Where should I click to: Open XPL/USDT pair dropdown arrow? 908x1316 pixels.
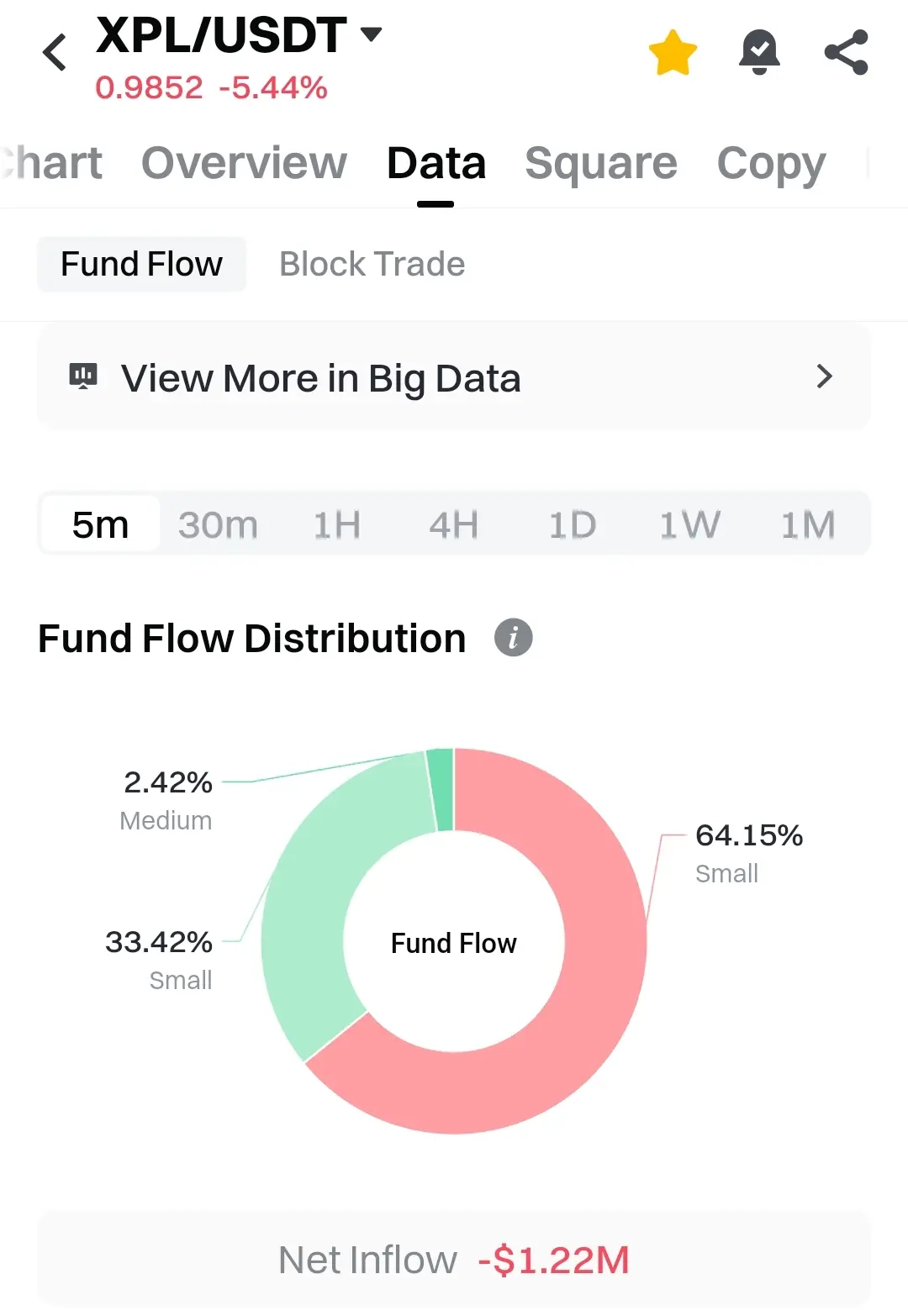pos(371,34)
